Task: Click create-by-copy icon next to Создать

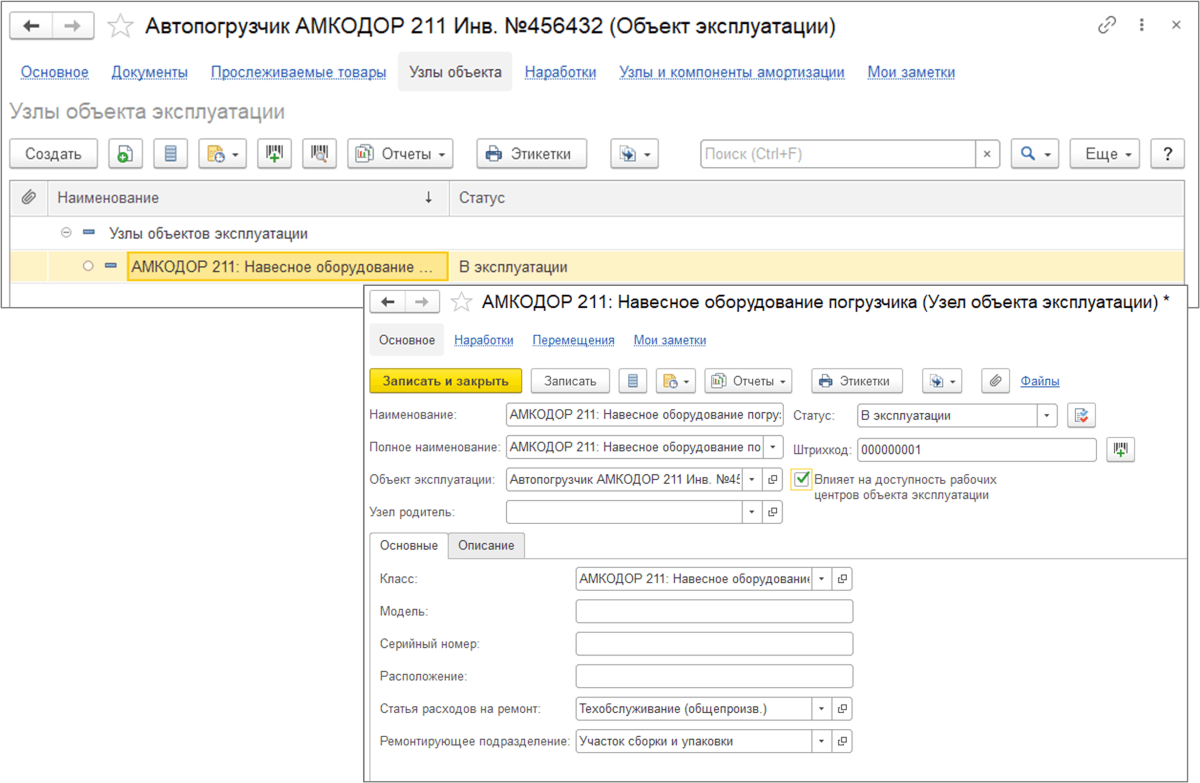Action: click(x=125, y=154)
